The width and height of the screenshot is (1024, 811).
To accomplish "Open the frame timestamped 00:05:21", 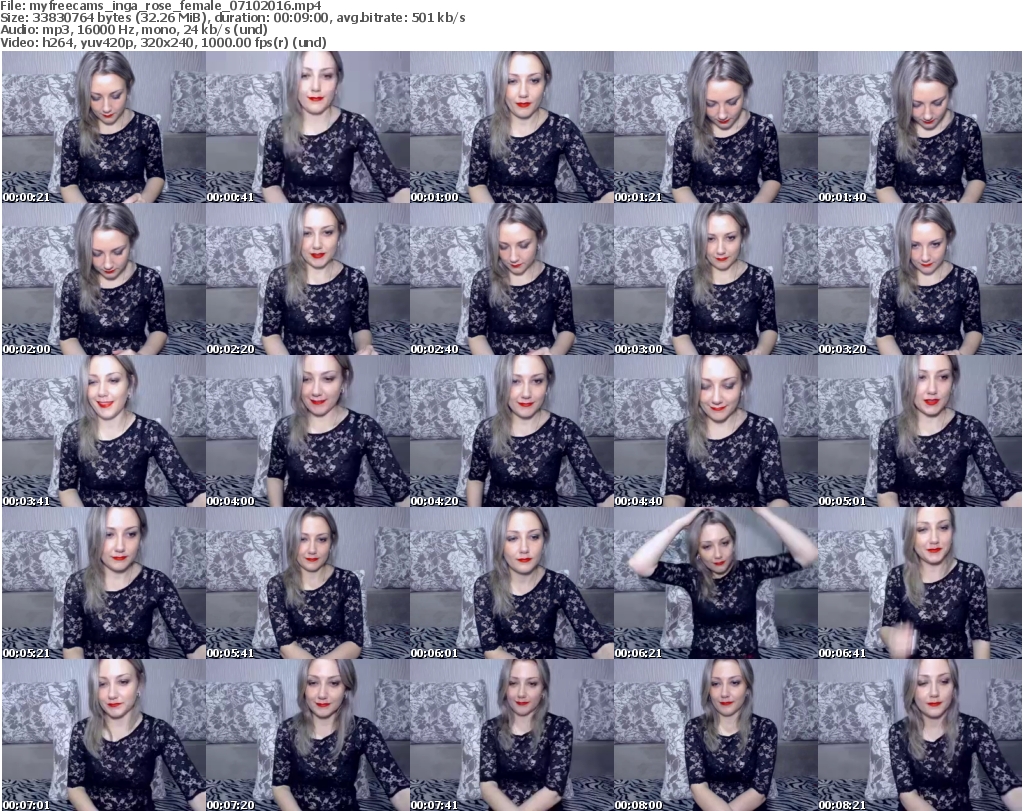I will 104,583.
